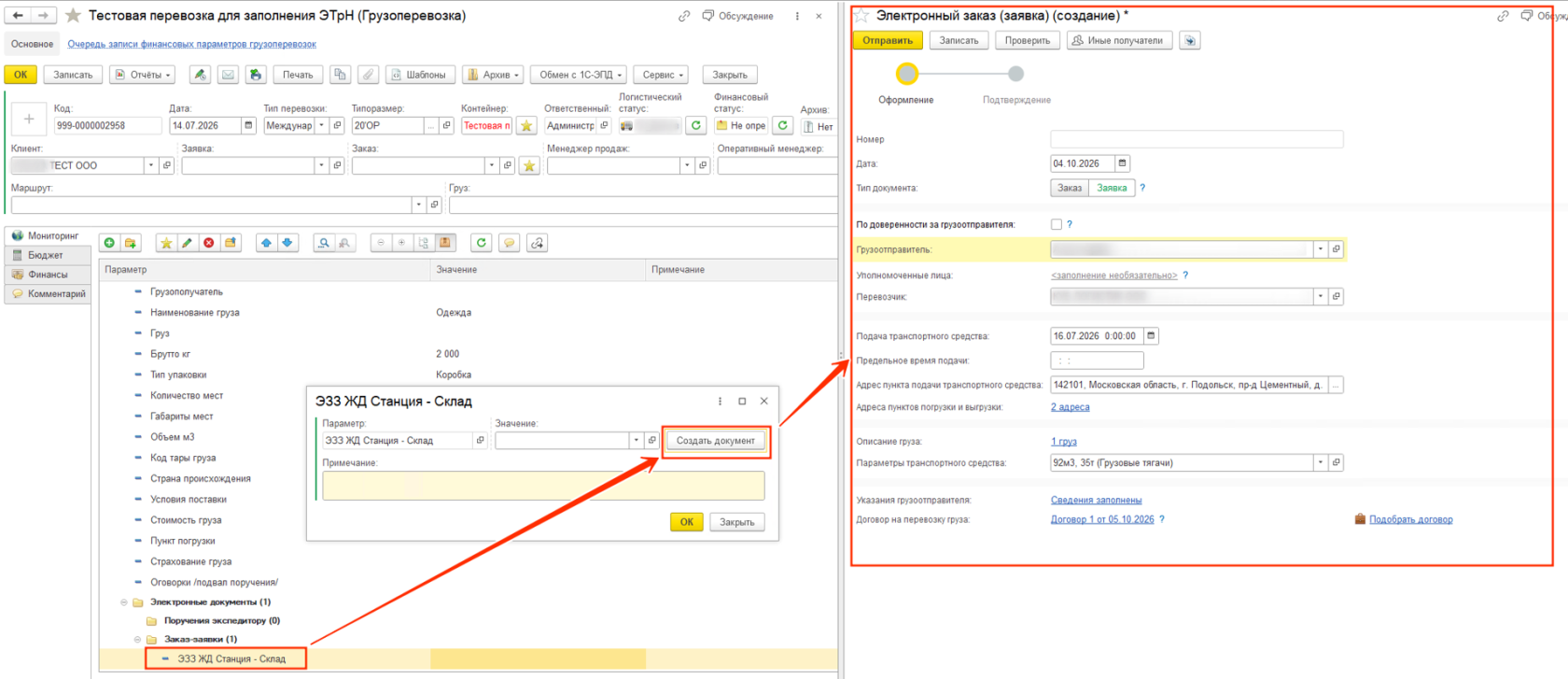Collapse the Электронные документы tree folder
1568x679 pixels.
coord(123,602)
